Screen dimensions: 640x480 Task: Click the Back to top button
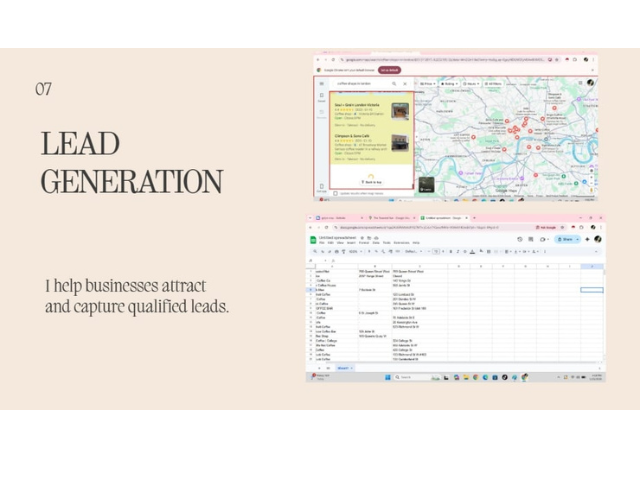pos(371,182)
